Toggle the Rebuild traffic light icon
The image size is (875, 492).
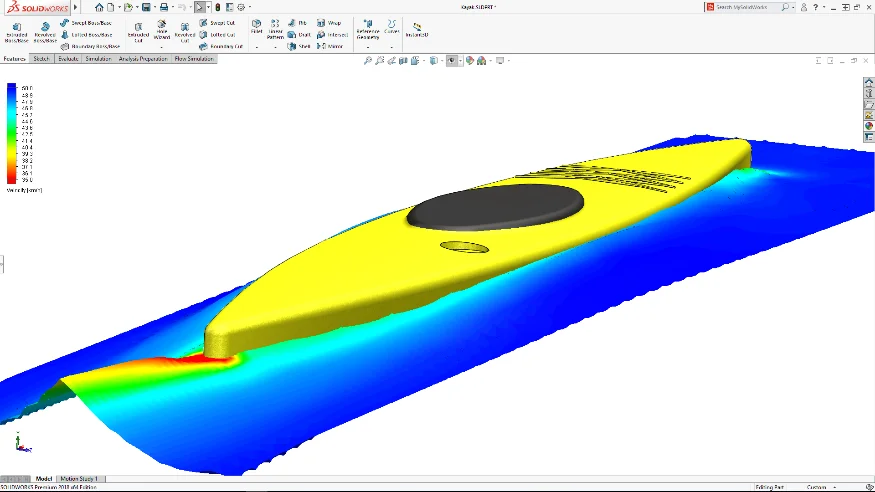pyautogui.click(x=217, y=7)
